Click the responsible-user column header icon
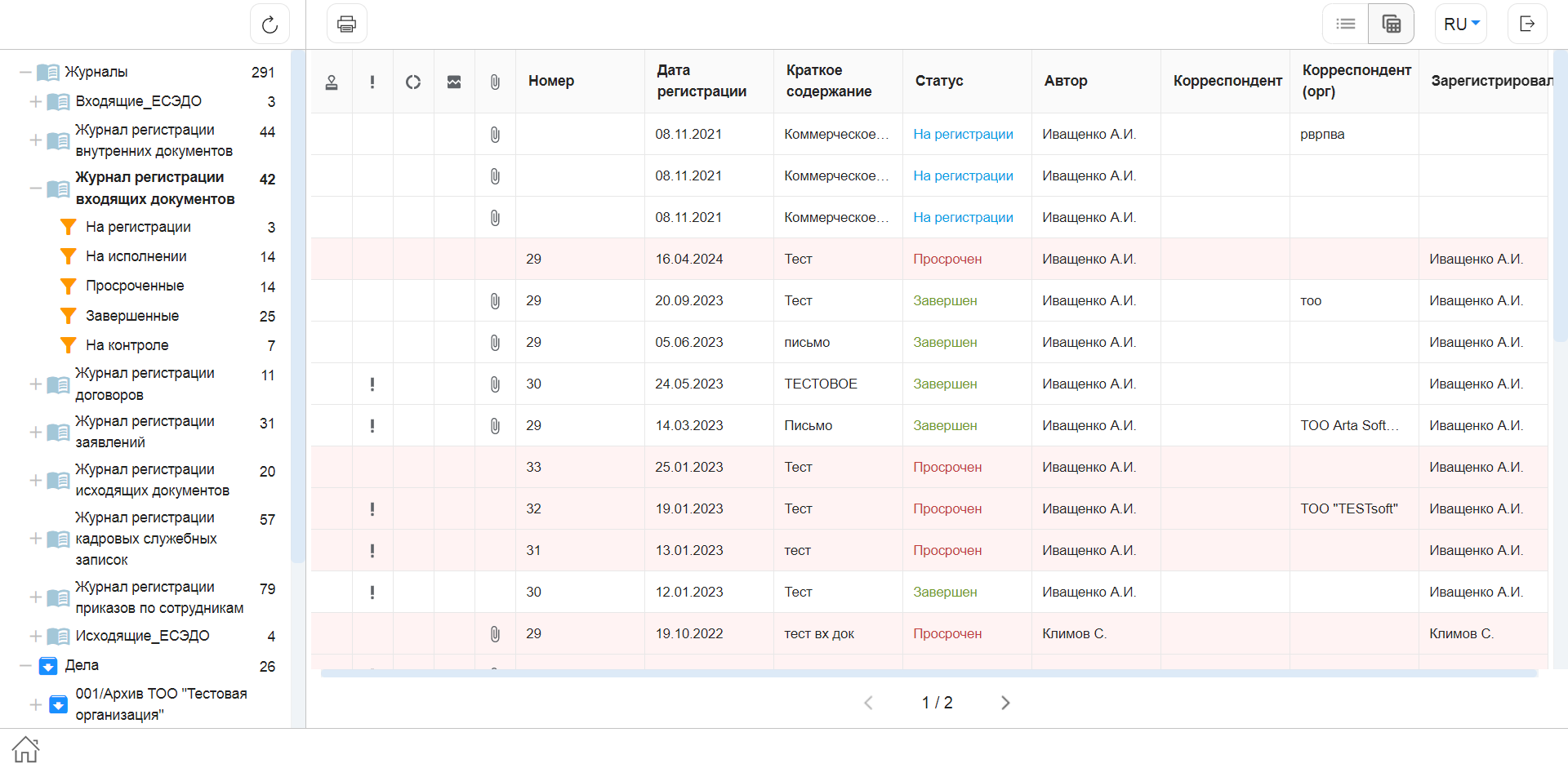This screenshot has width=1568, height=768. click(x=332, y=82)
